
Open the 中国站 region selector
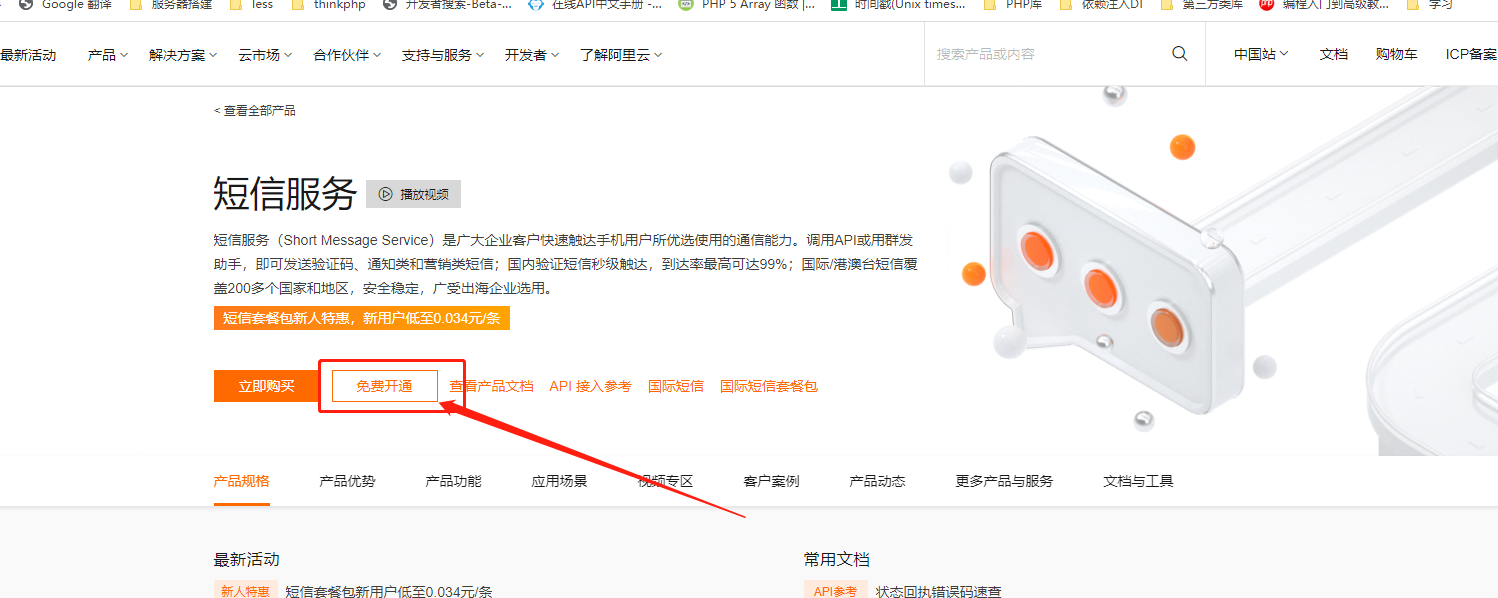(x=1261, y=54)
